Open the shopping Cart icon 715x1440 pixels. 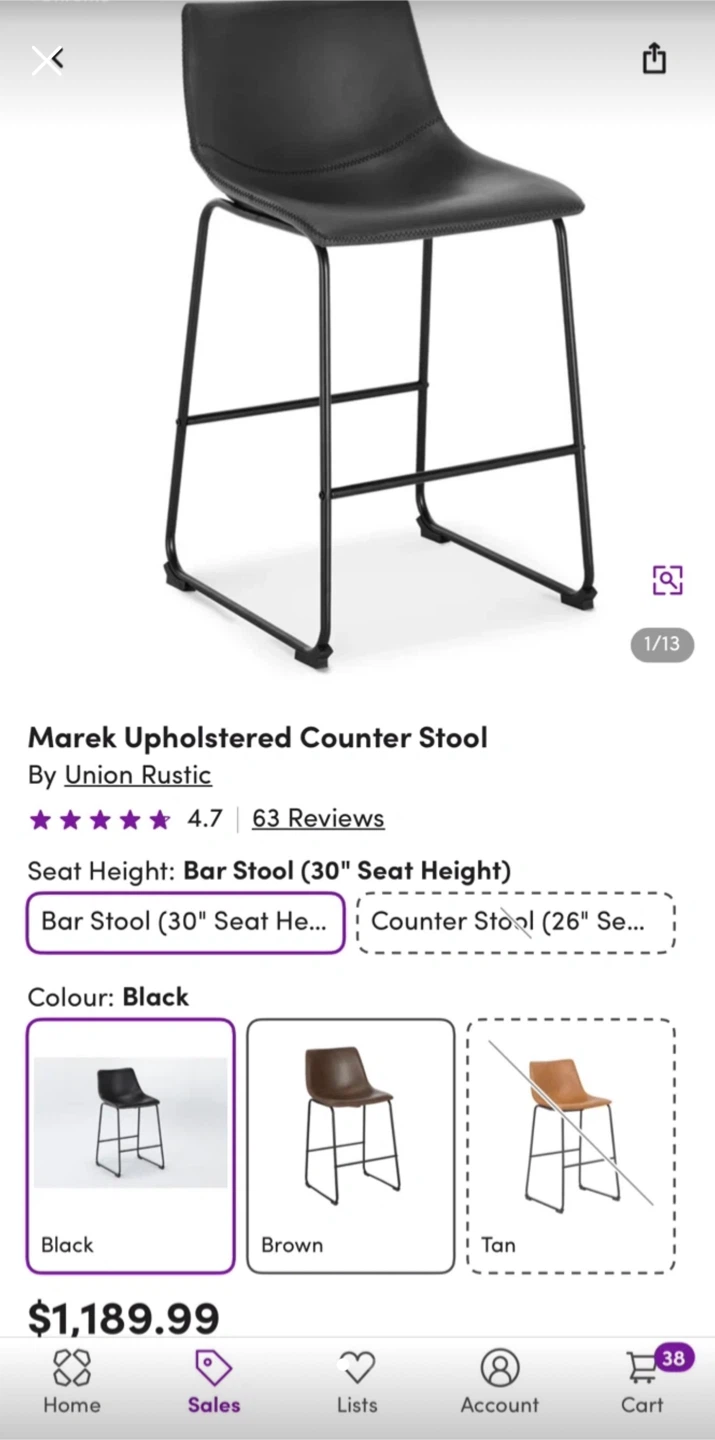pyautogui.click(x=642, y=1381)
